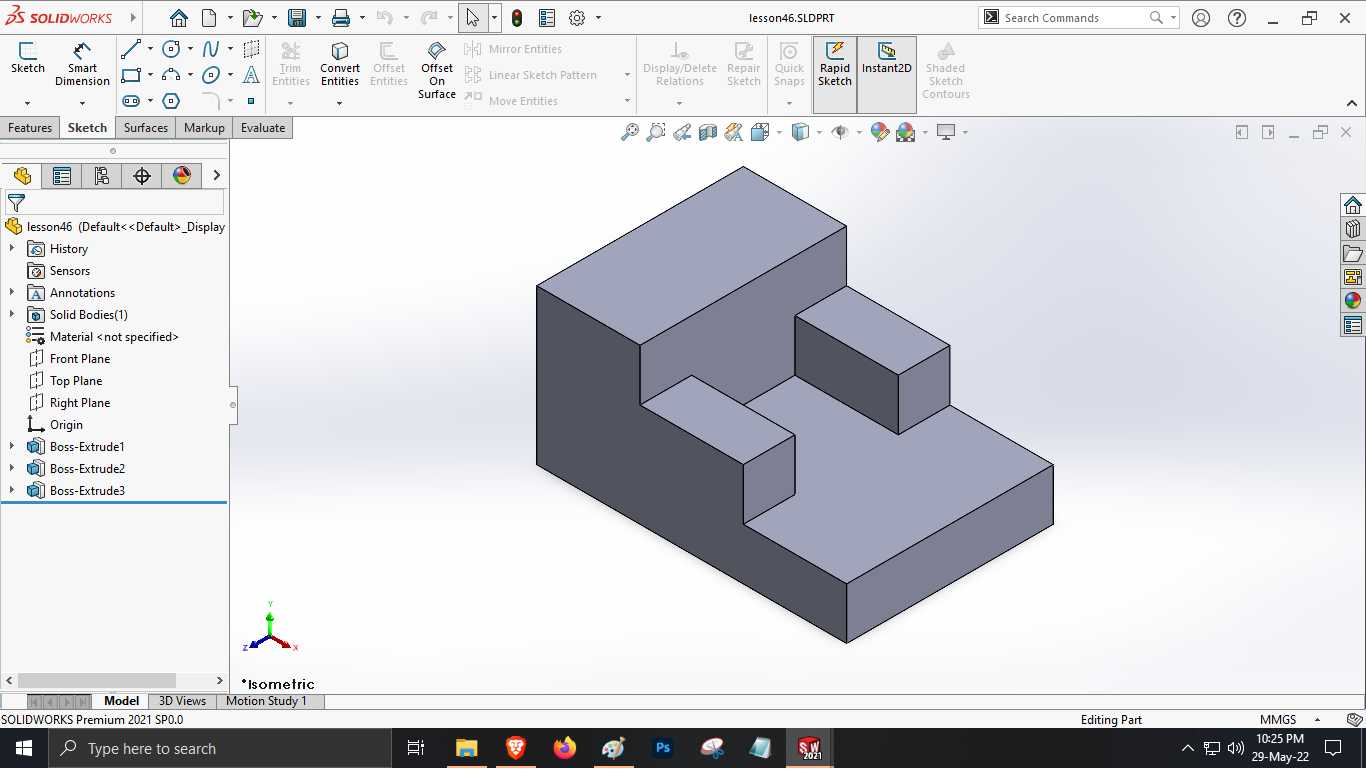The height and width of the screenshot is (780, 1366).
Task: Open the Markup tab
Action: pyautogui.click(x=204, y=128)
